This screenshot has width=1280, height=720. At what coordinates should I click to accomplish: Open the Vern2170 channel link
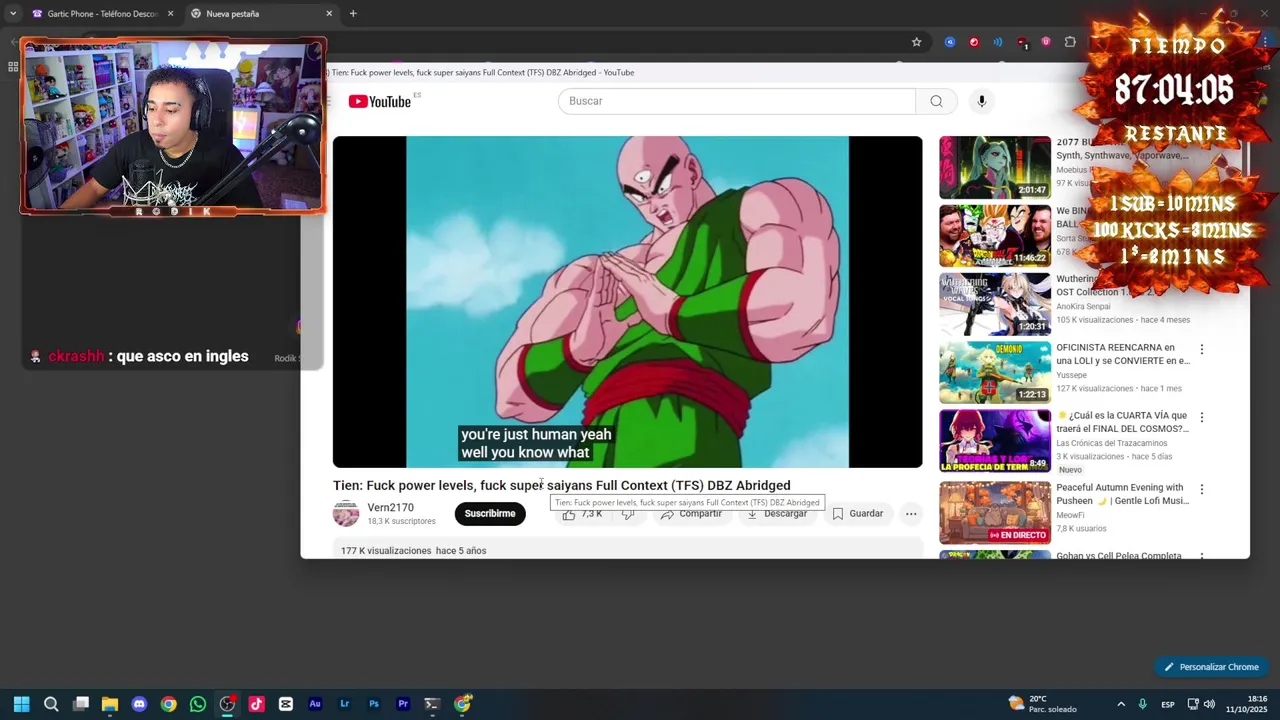pyautogui.click(x=390, y=508)
